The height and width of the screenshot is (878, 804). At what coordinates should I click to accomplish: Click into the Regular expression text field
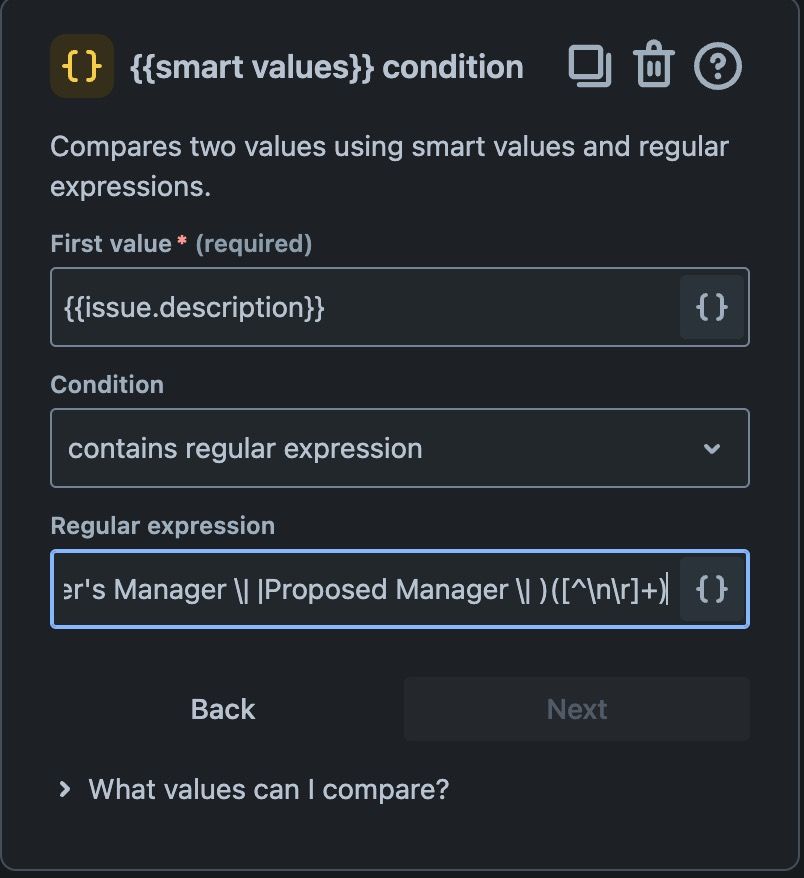[365, 589]
